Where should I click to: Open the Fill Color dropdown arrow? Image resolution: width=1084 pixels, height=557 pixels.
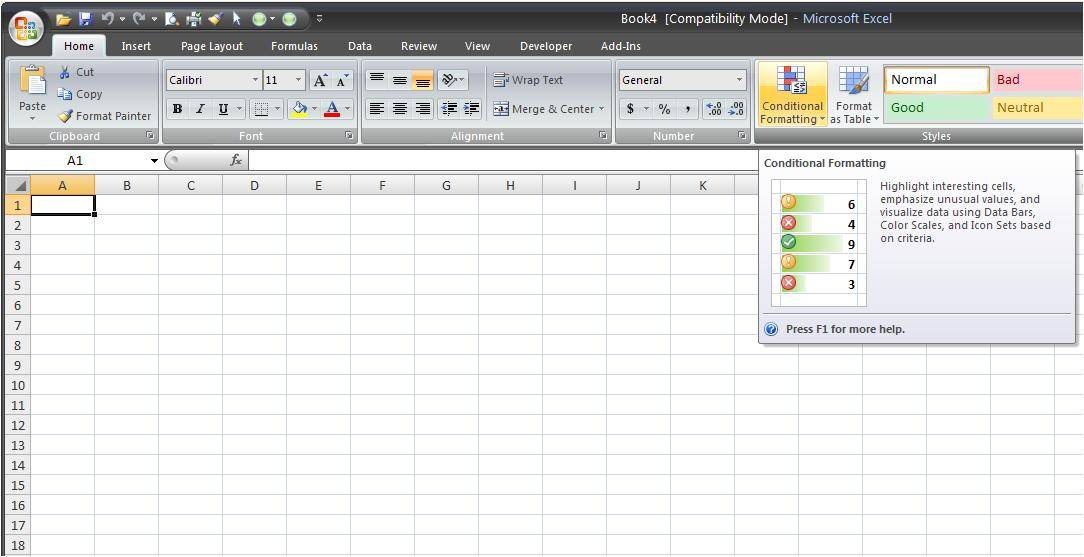click(314, 108)
